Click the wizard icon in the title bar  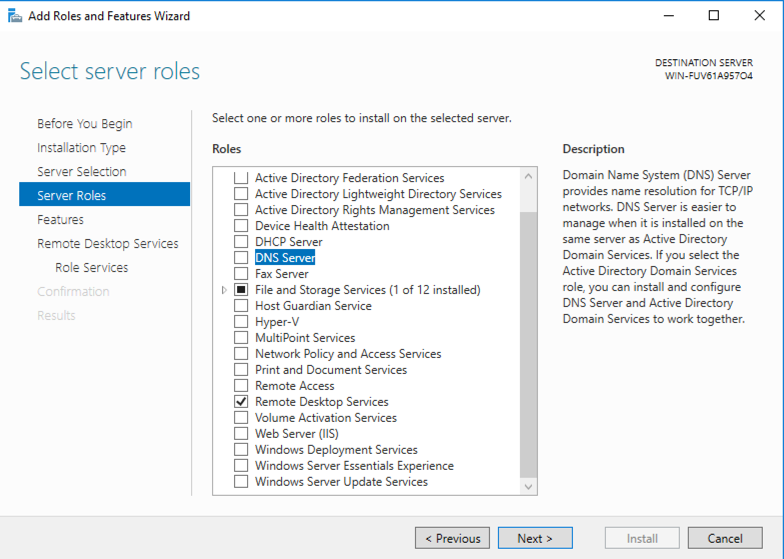(14, 16)
